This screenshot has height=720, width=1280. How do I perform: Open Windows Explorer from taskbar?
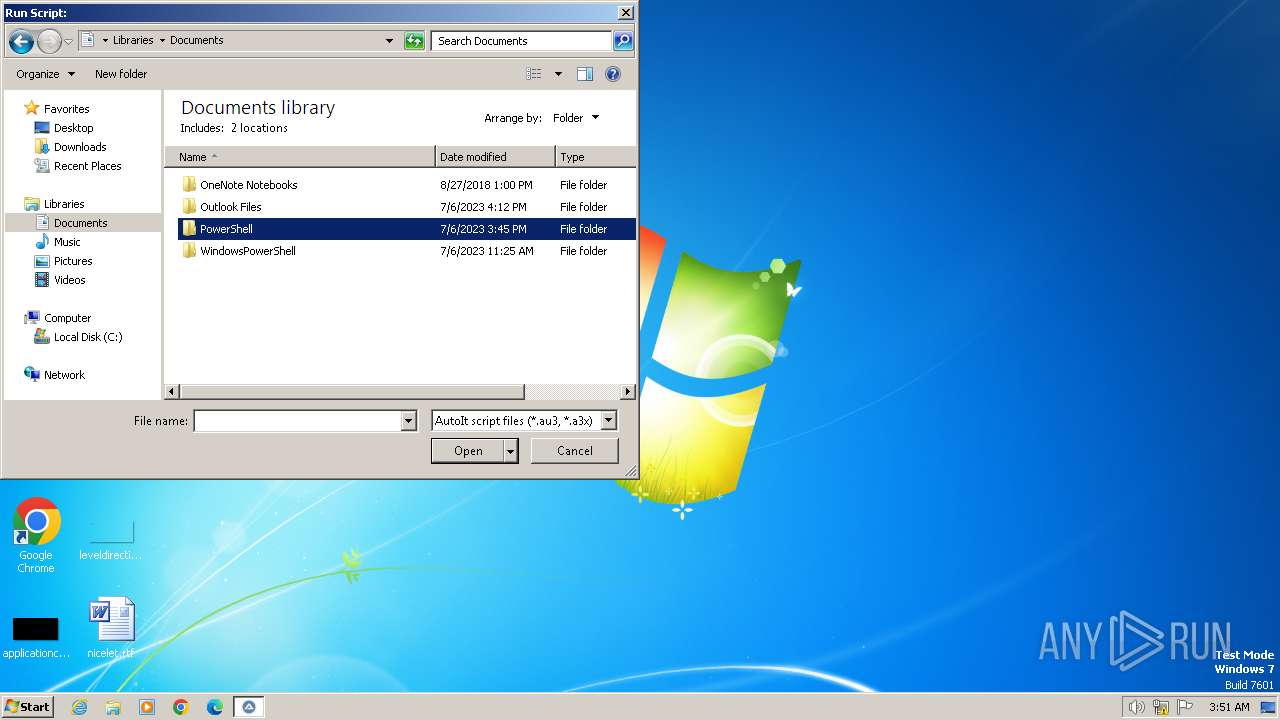click(x=113, y=707)
